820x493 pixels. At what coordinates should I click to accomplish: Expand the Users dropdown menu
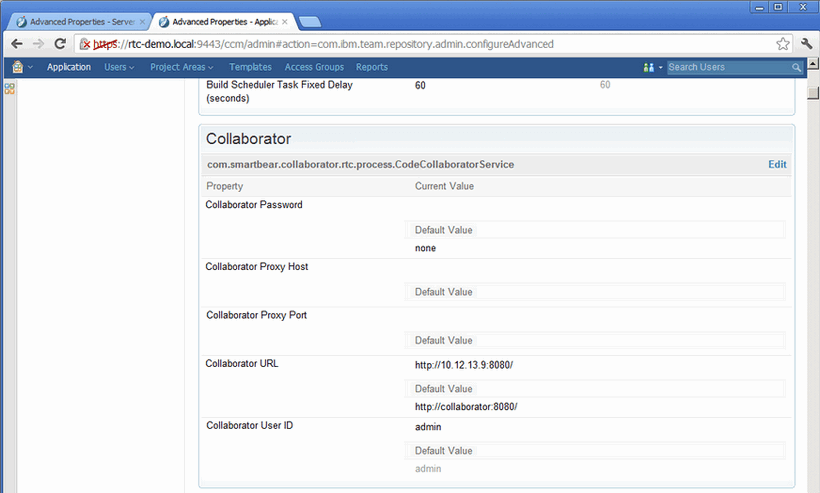click(119, 67)
